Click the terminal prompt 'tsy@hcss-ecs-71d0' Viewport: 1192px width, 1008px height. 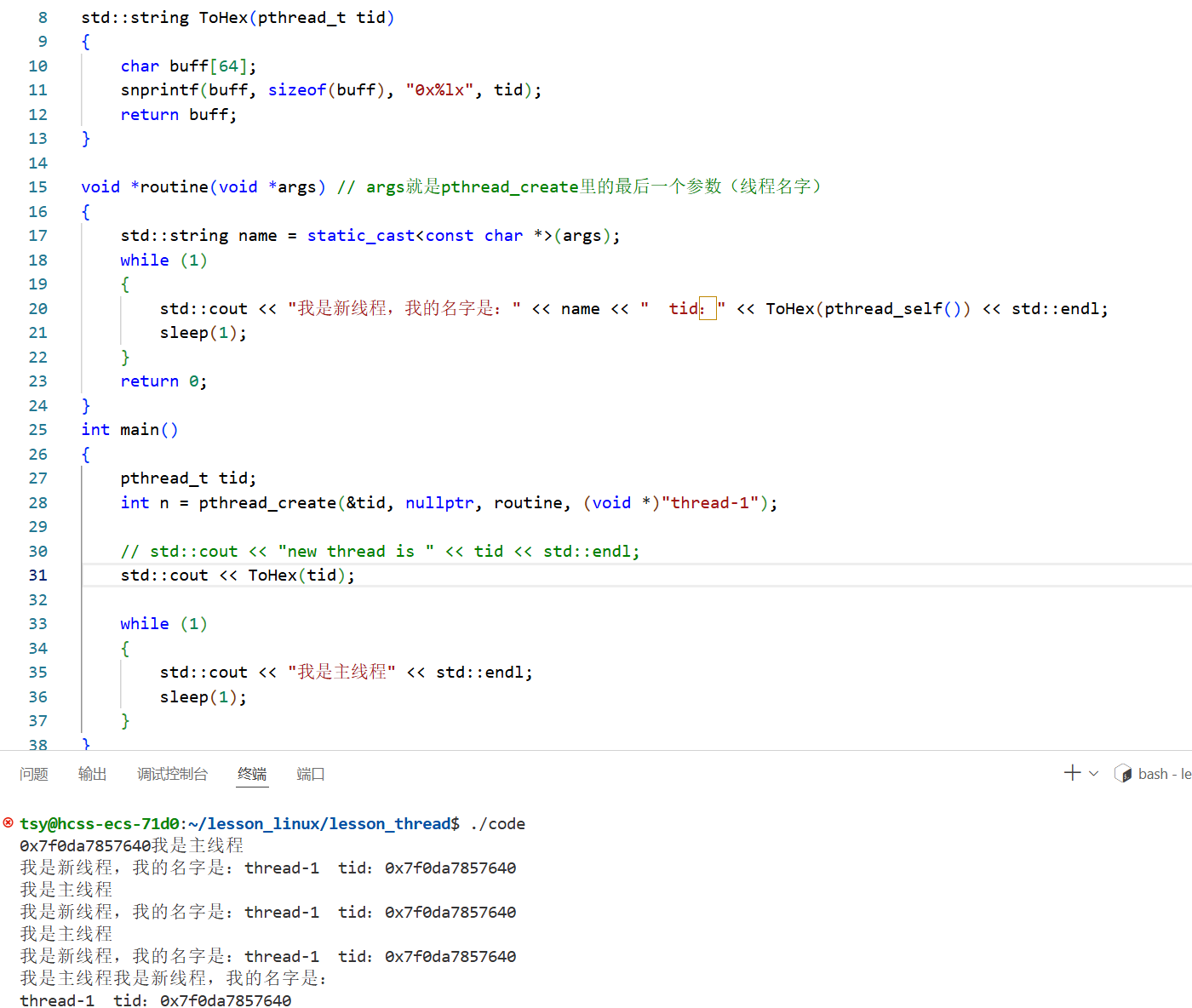[x=100, y=824]
